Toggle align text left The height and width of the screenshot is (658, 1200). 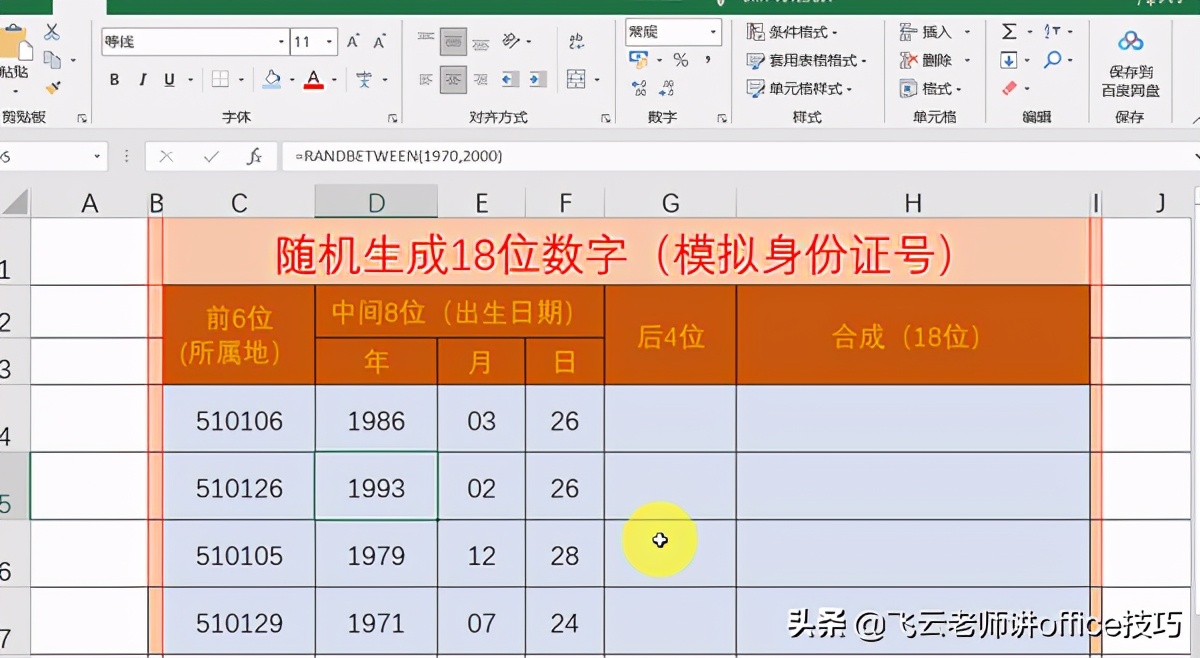point(426,79)
